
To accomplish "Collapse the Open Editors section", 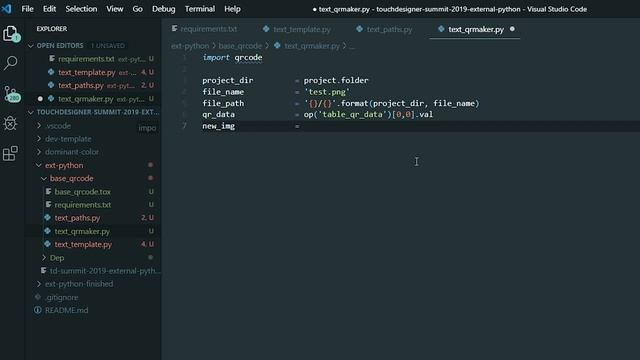I will coord(31,46).
